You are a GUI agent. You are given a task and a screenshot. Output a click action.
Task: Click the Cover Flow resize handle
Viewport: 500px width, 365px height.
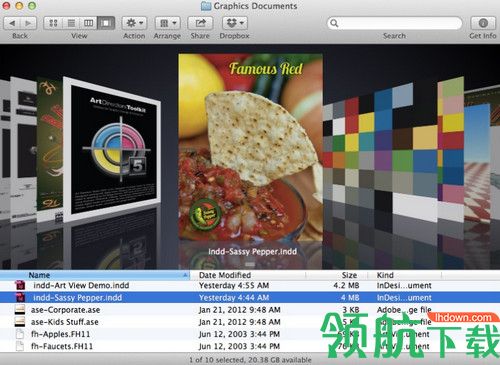pos(250,264)
